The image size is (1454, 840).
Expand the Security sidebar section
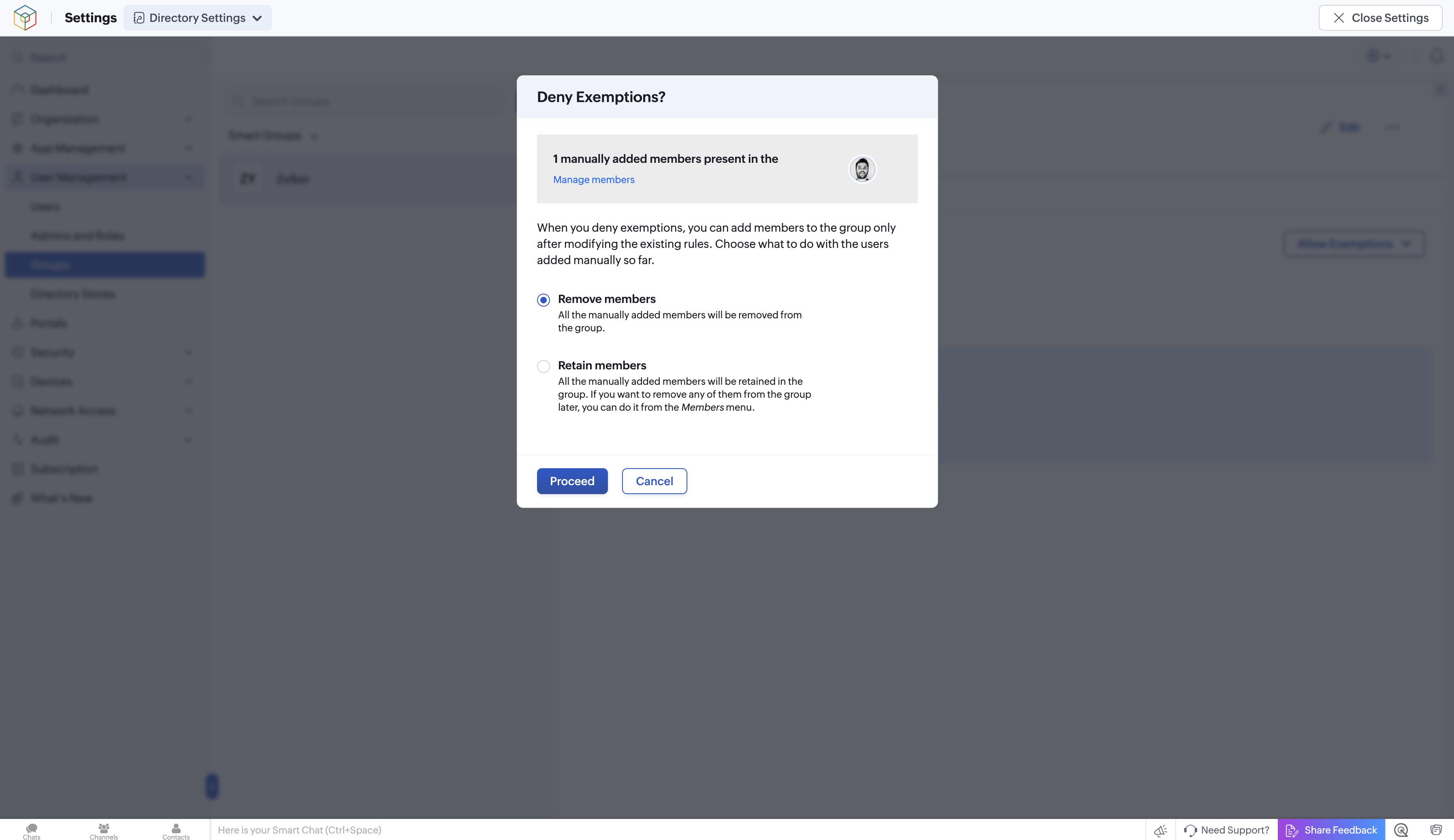point(105,352)
